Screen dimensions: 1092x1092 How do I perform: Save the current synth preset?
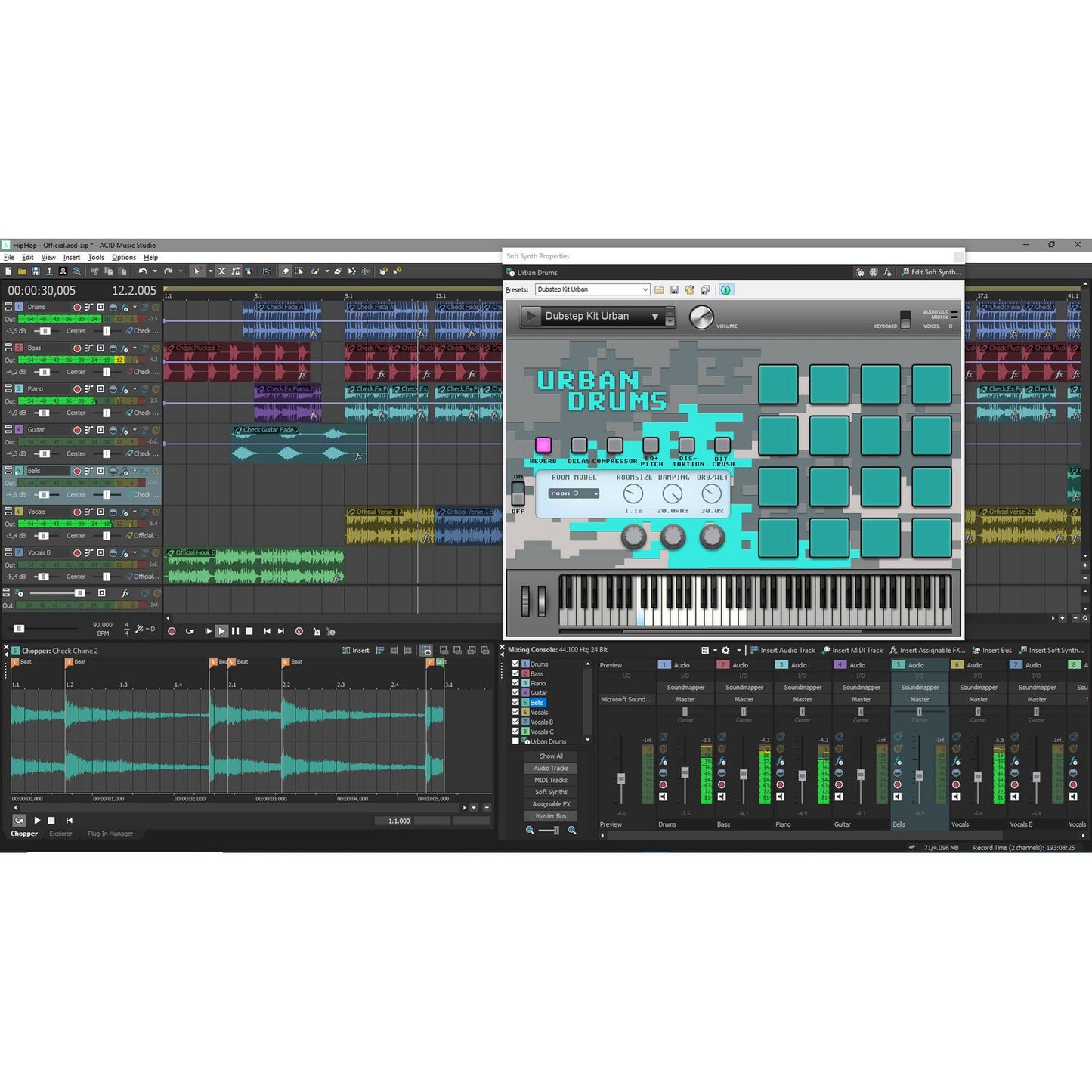pyautogui.click(x=674, y=289)
